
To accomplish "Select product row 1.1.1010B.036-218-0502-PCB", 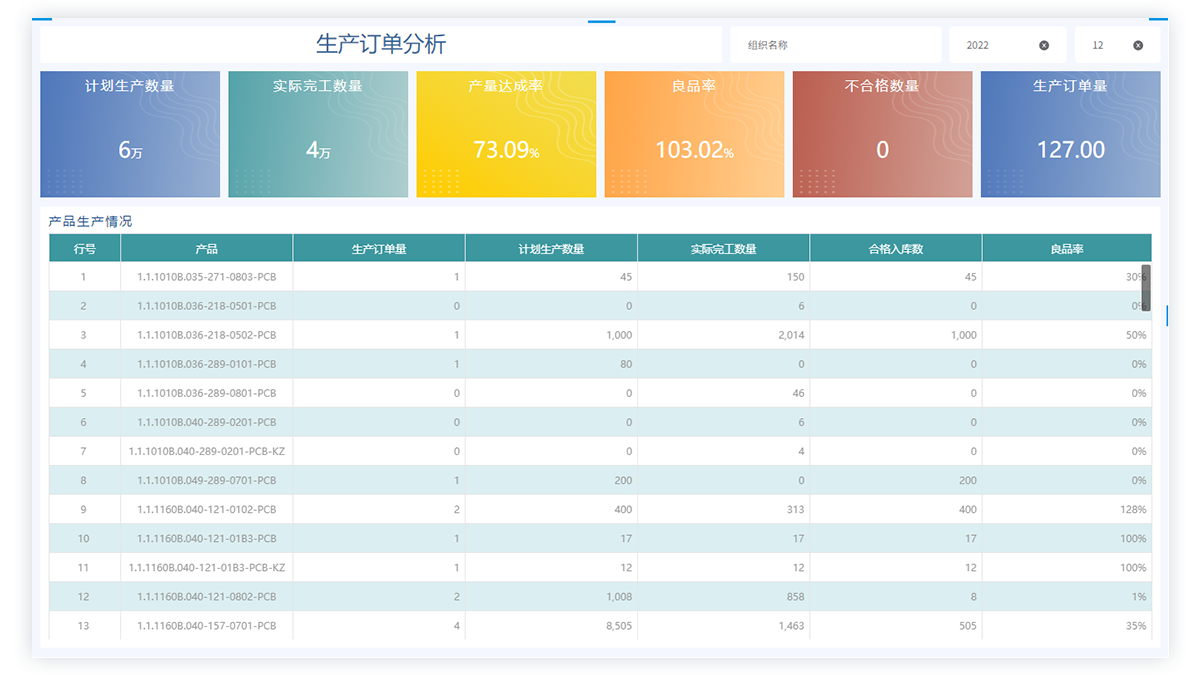I will click(x=206, y=335).
